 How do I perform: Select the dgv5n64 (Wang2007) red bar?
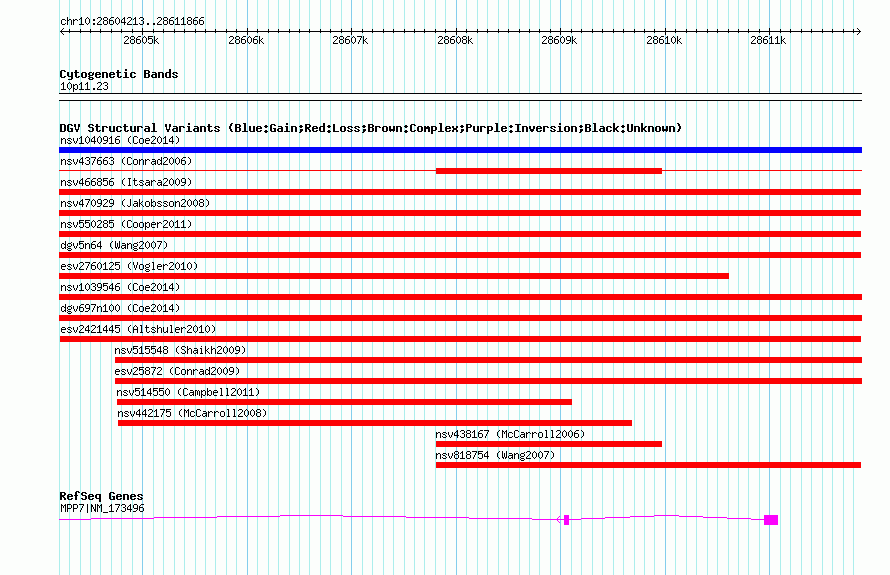pyautogui.click(x=460, y=255)
